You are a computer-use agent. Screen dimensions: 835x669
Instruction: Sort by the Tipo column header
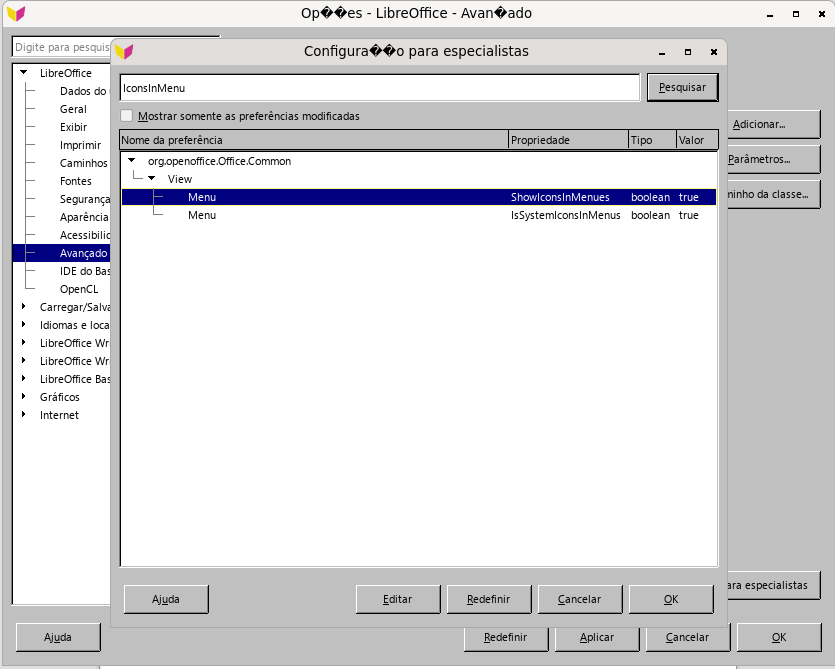tap(652, 140)
